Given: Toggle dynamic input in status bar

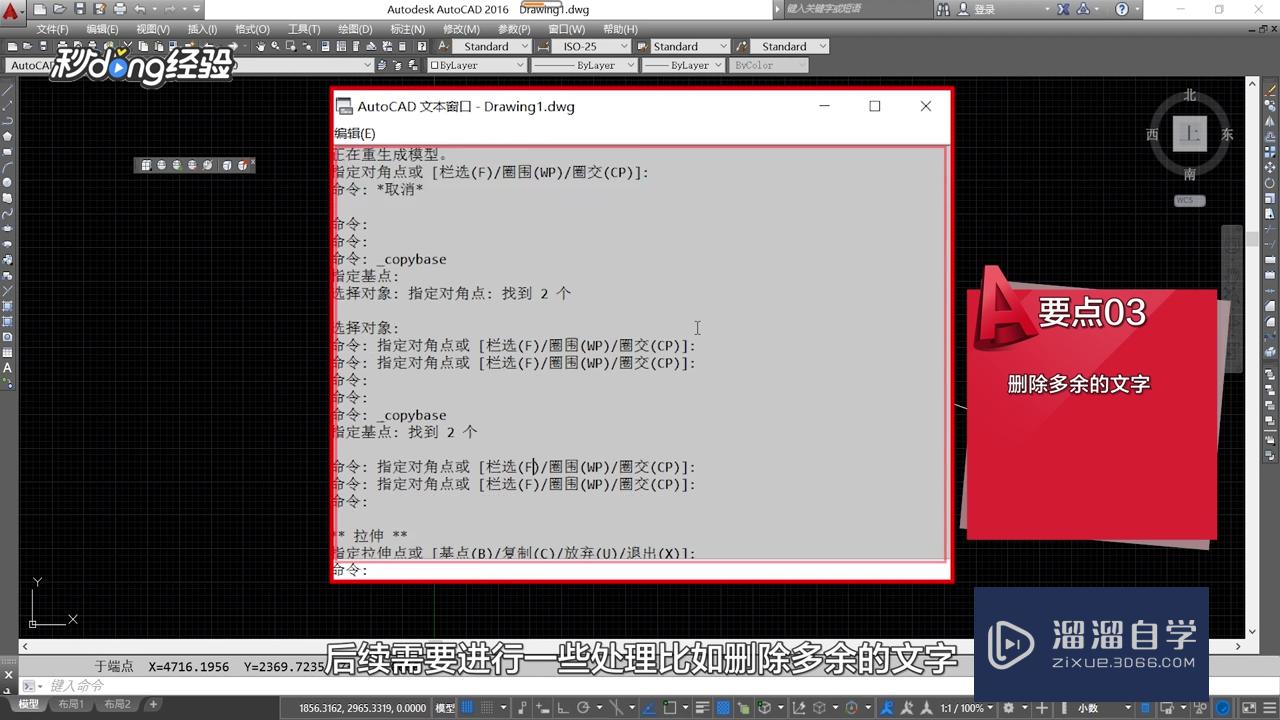Looking at the screenshot, I should coord(542,708).
